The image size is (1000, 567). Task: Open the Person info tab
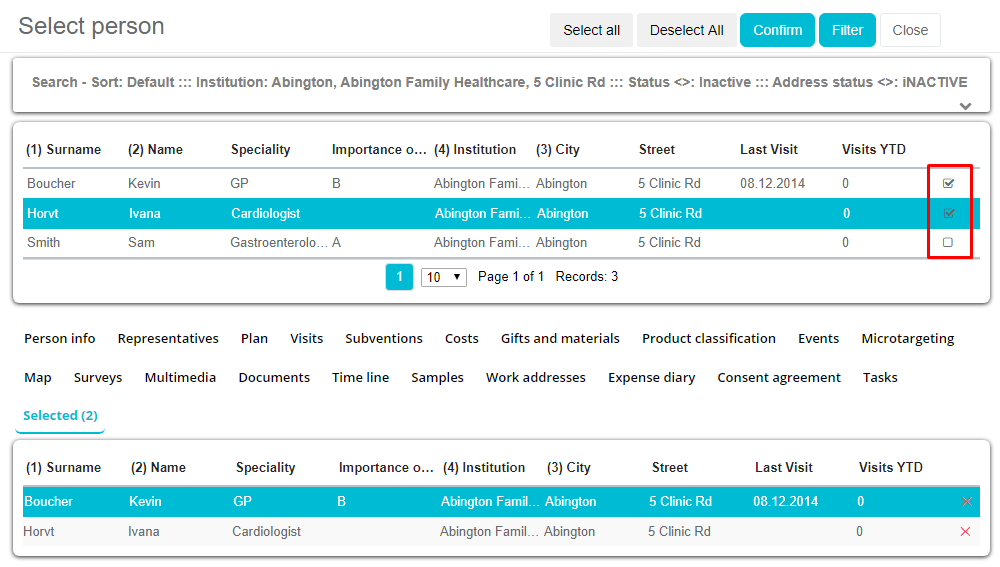tap(60, 339)
